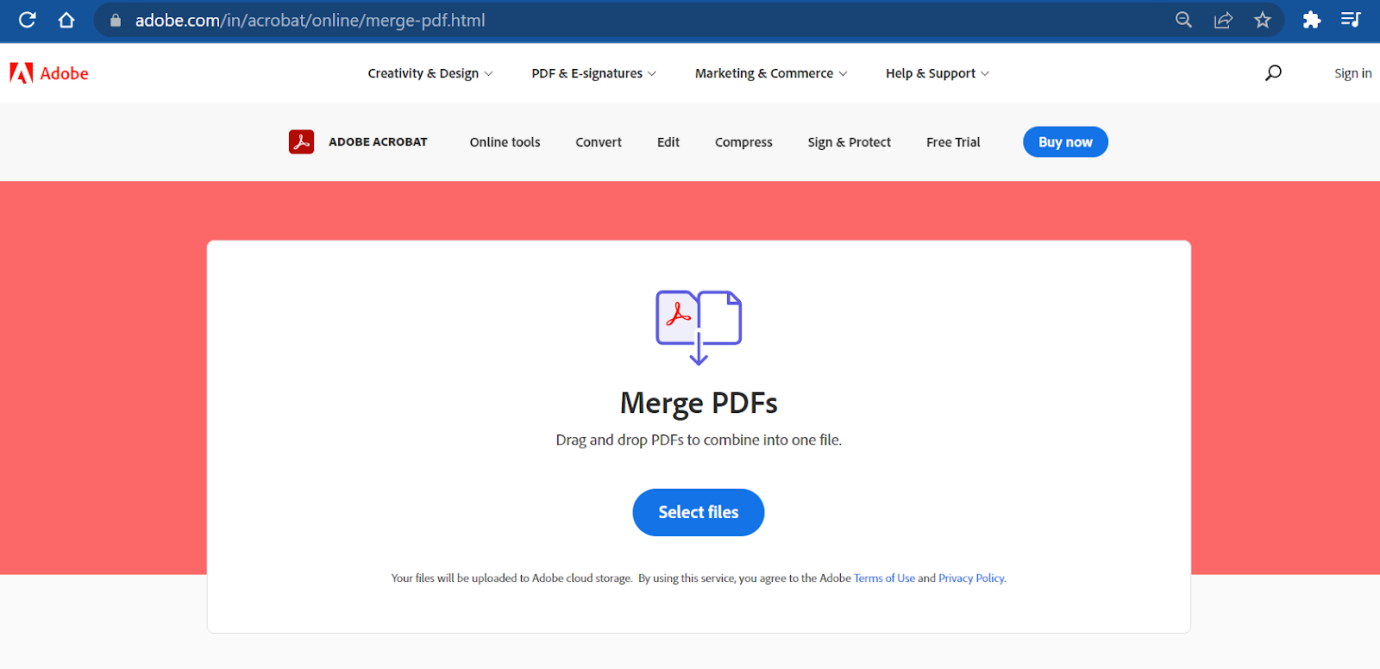Open the site search magnifier icon
The image size is (1380, 669).
(x=1273, y=73)
